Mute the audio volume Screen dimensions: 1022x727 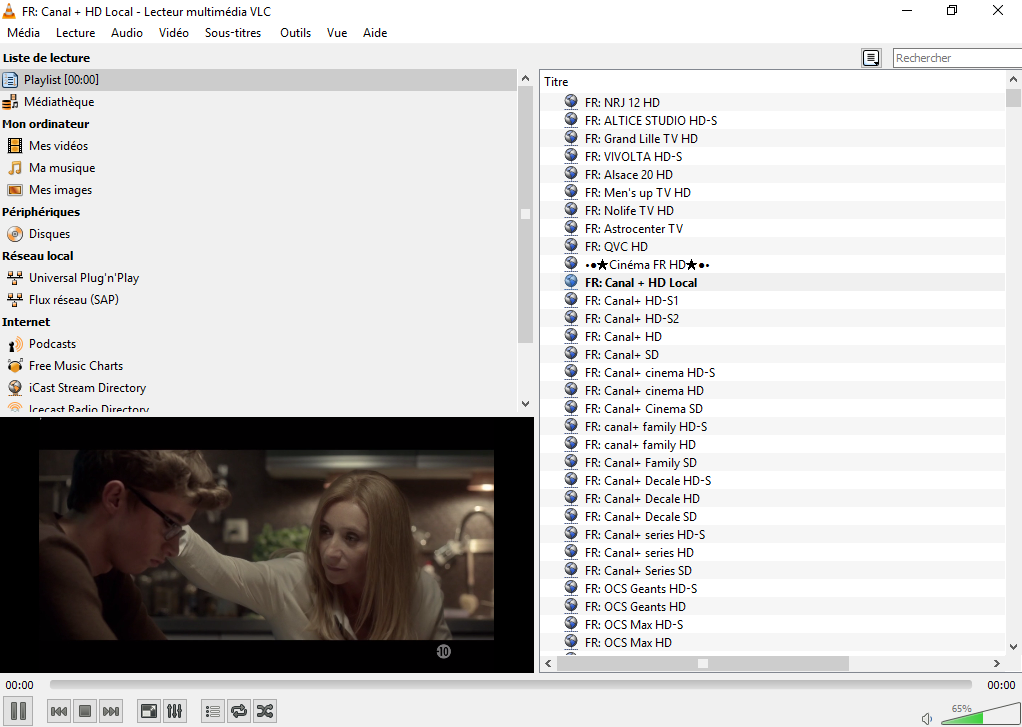pos(926,717)
